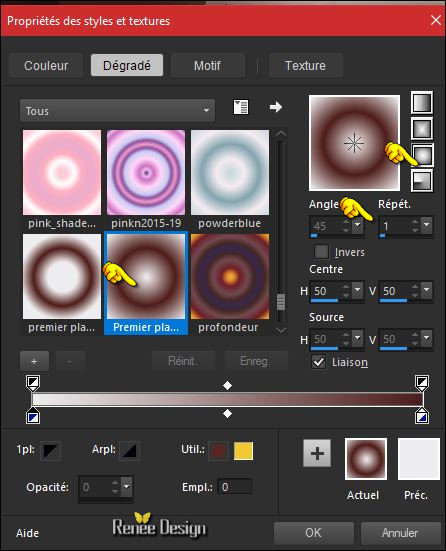Viewport: 446px width, 551px height.
Task: Switch to the Motif tab
Action: [207, 65]
